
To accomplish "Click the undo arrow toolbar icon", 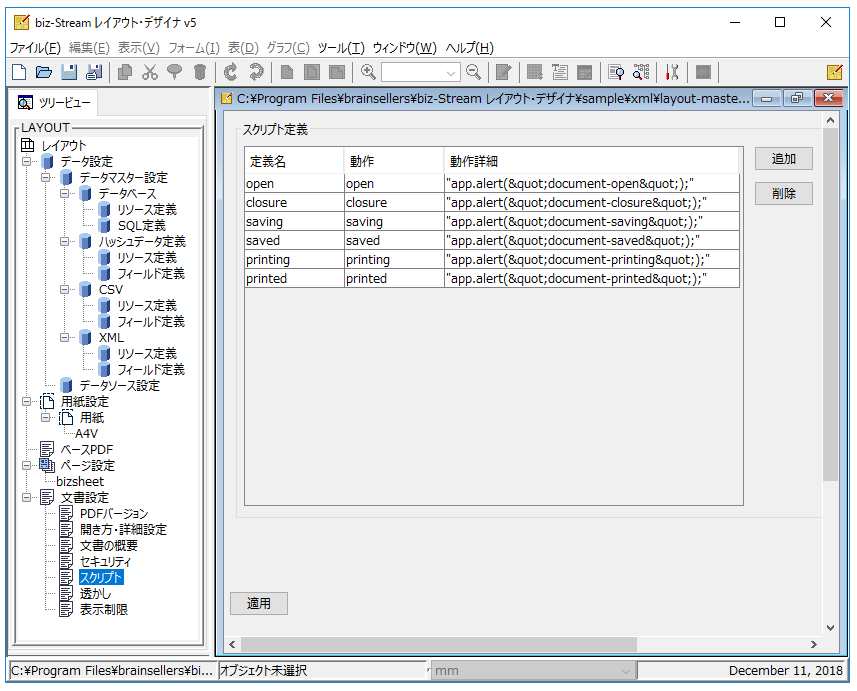I will (x=231, y=72).
